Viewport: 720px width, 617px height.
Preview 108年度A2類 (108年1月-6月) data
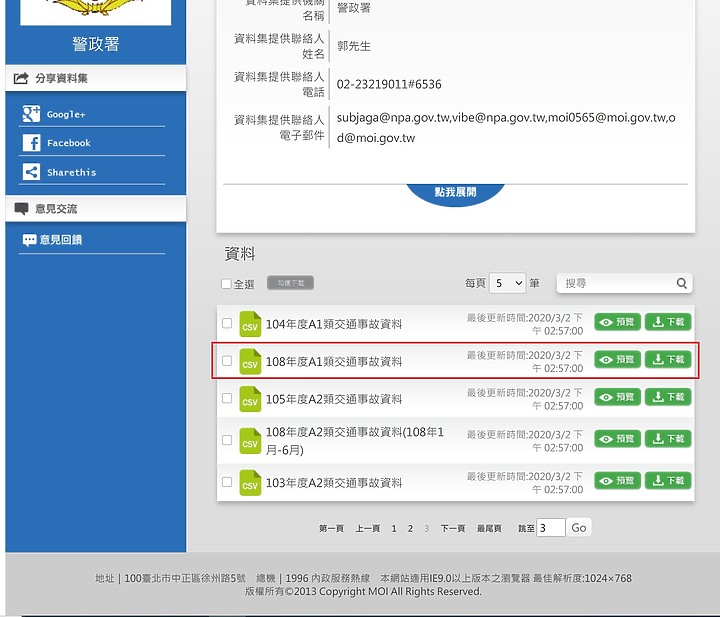coord(617,439)
